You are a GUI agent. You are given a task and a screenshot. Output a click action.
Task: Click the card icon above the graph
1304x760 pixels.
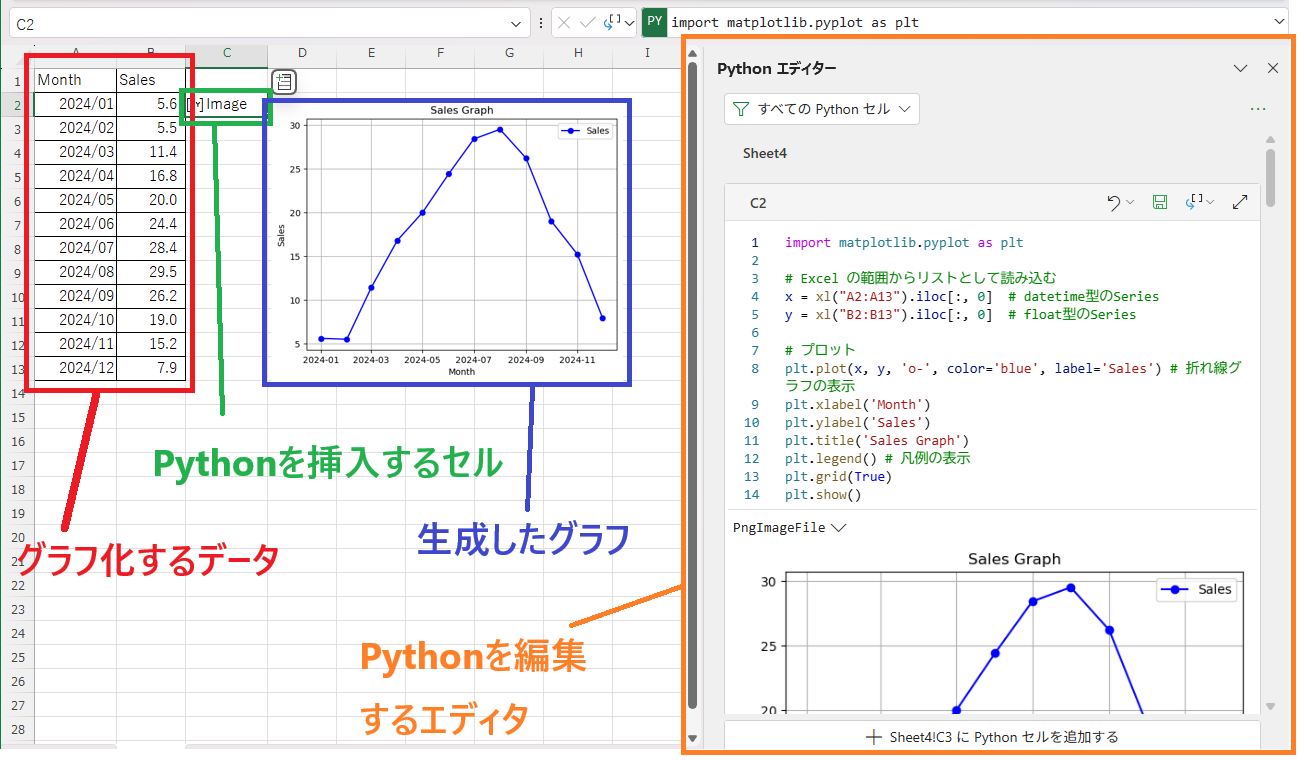coord(283,82)
